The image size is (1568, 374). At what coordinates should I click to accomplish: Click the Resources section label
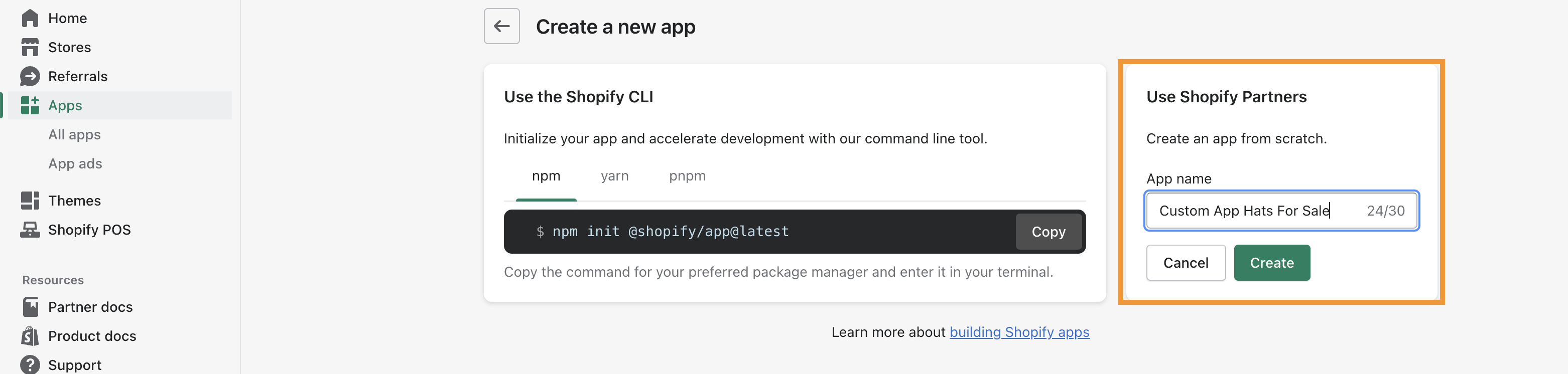click(x=53, y=280)
